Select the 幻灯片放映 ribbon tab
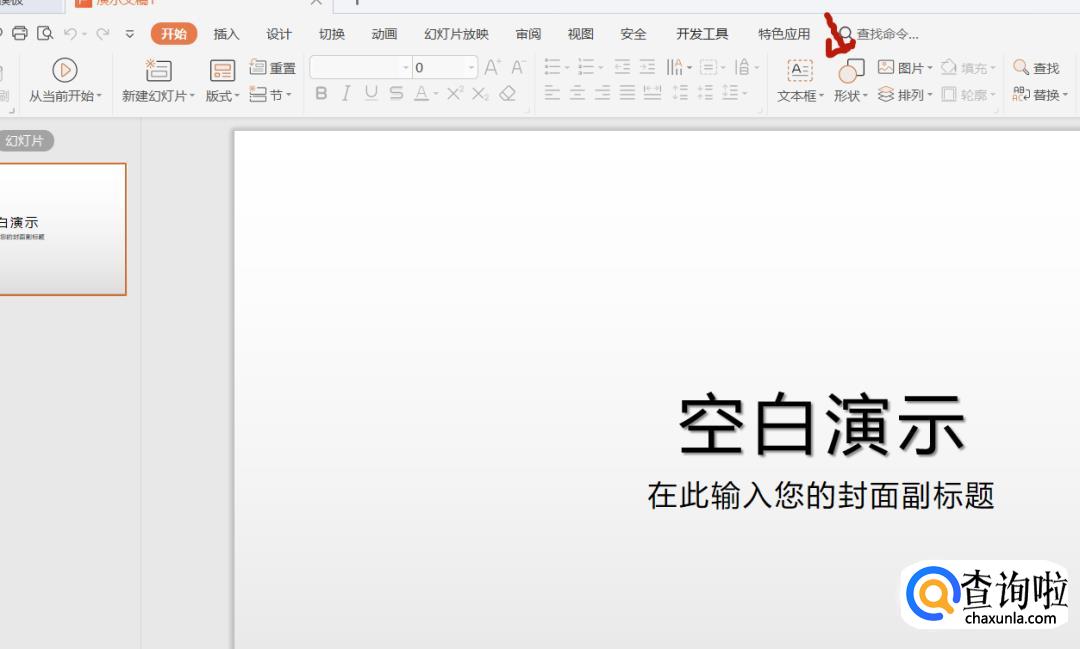This screenshot has height=649, width=1080. coord(456,34)
